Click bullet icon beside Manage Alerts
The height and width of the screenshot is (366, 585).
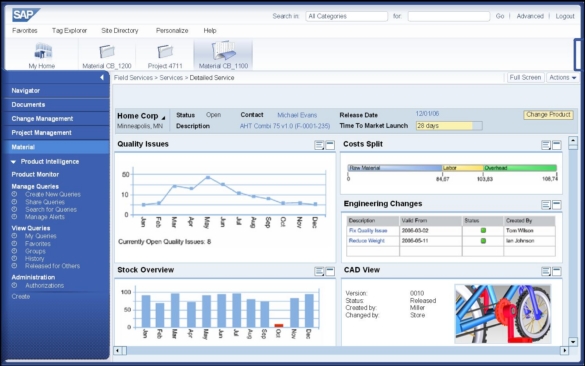pyautogui.click(x=14, y=217)
